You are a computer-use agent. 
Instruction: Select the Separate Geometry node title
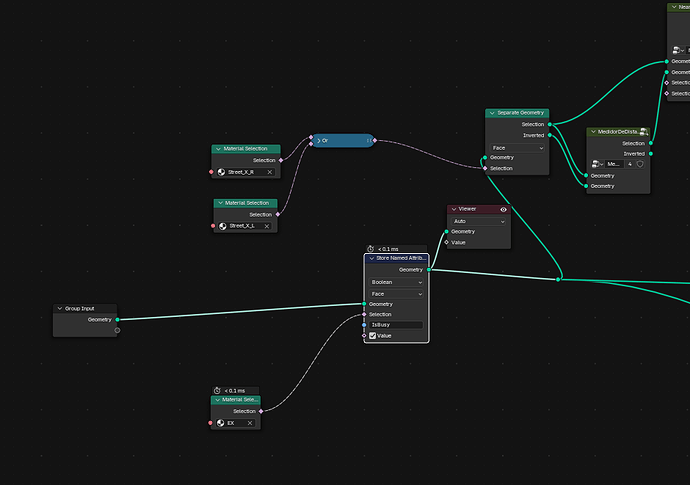(521, 113)
